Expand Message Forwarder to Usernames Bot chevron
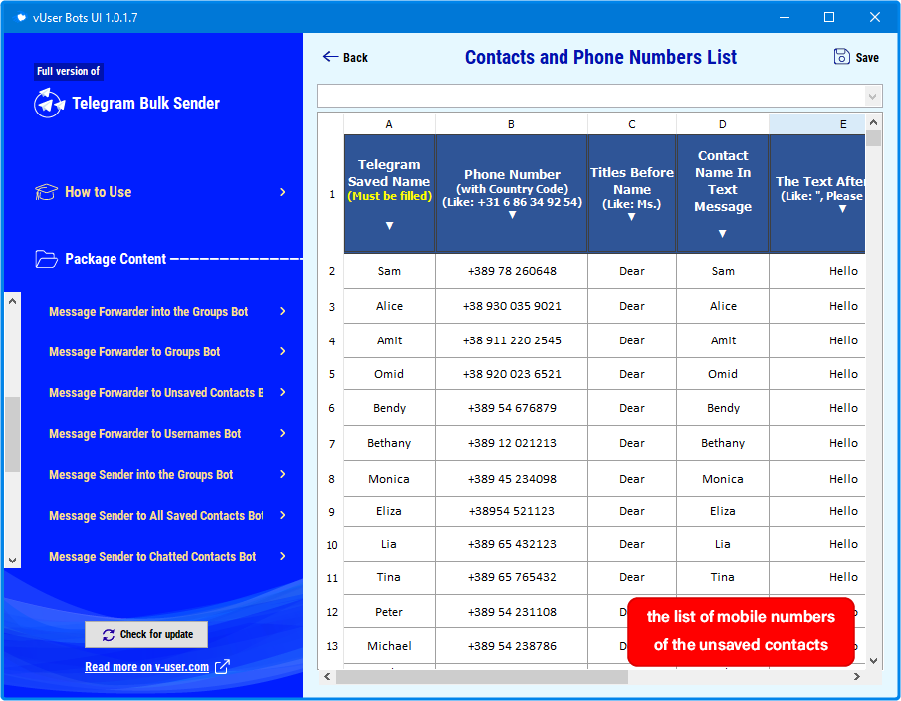 coord(283,433)
